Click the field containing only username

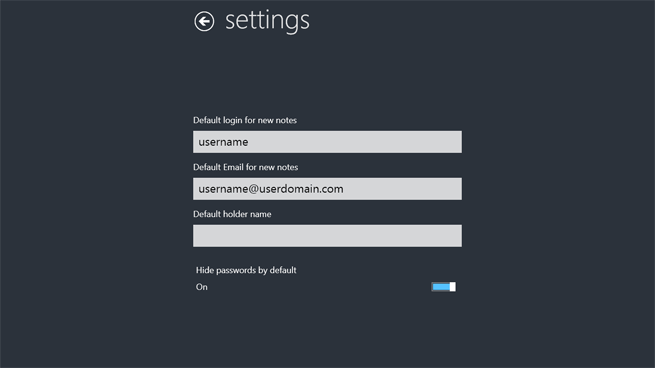(x=327, y=142)
